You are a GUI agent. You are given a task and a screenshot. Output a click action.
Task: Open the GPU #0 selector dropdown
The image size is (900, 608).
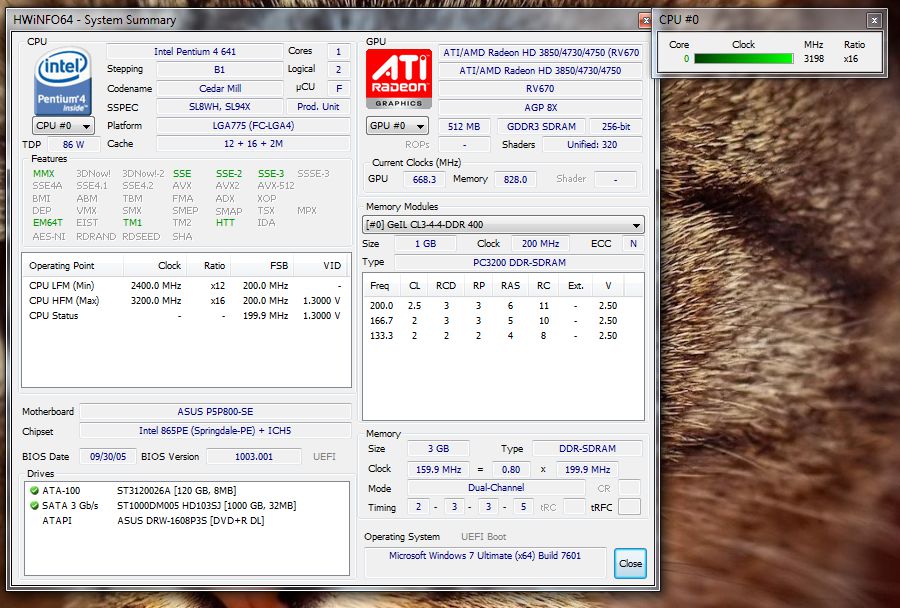coord(397,125)
